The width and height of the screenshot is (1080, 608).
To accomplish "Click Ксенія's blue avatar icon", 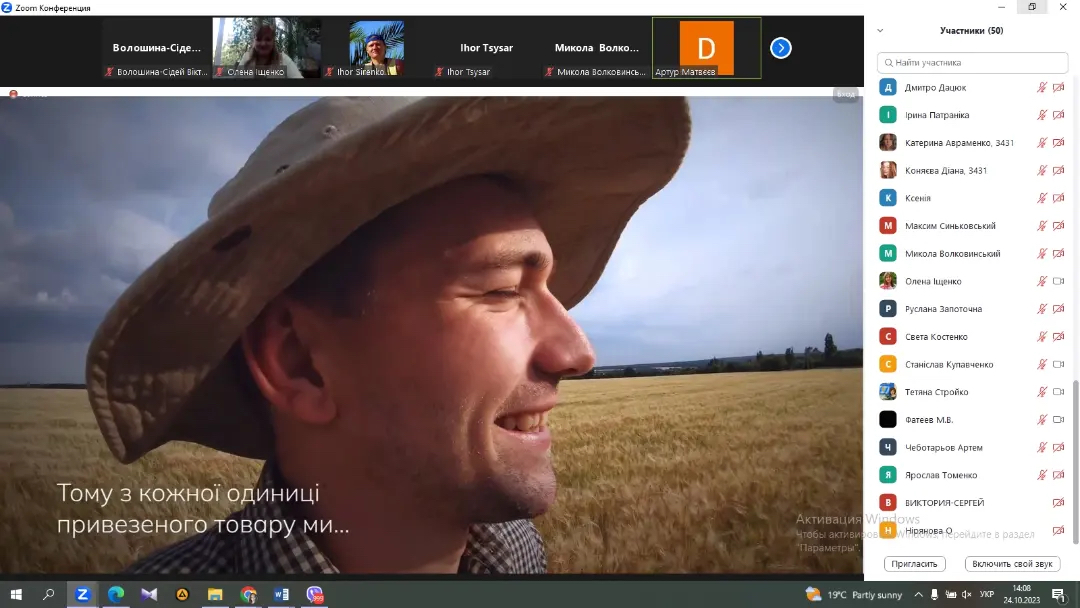I will [x=887, y=198].
